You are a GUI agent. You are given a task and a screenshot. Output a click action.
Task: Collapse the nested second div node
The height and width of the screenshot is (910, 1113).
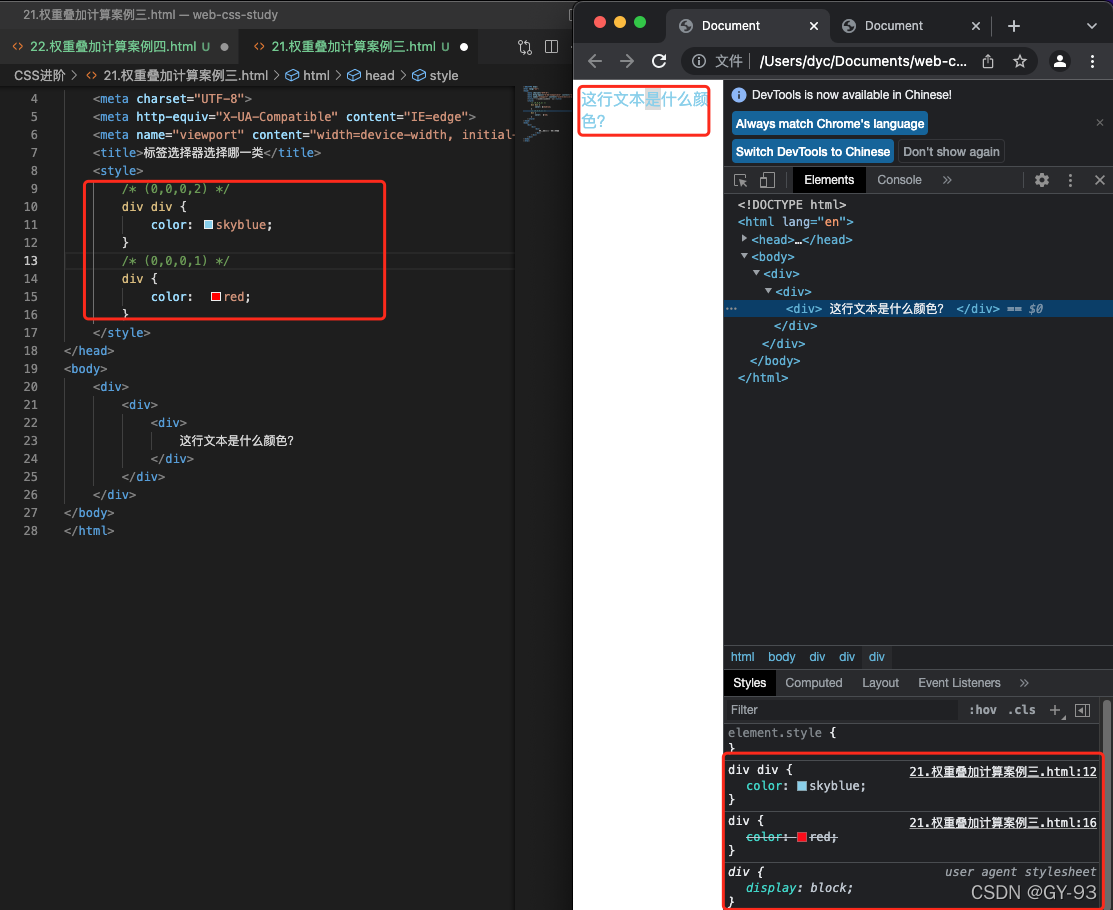pyautogui.click(x=768, y=291)
